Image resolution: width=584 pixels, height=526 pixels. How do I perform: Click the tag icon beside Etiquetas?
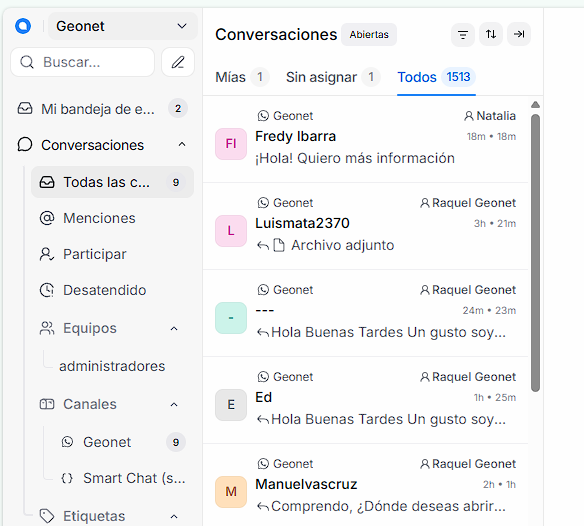tap(47, 516)
